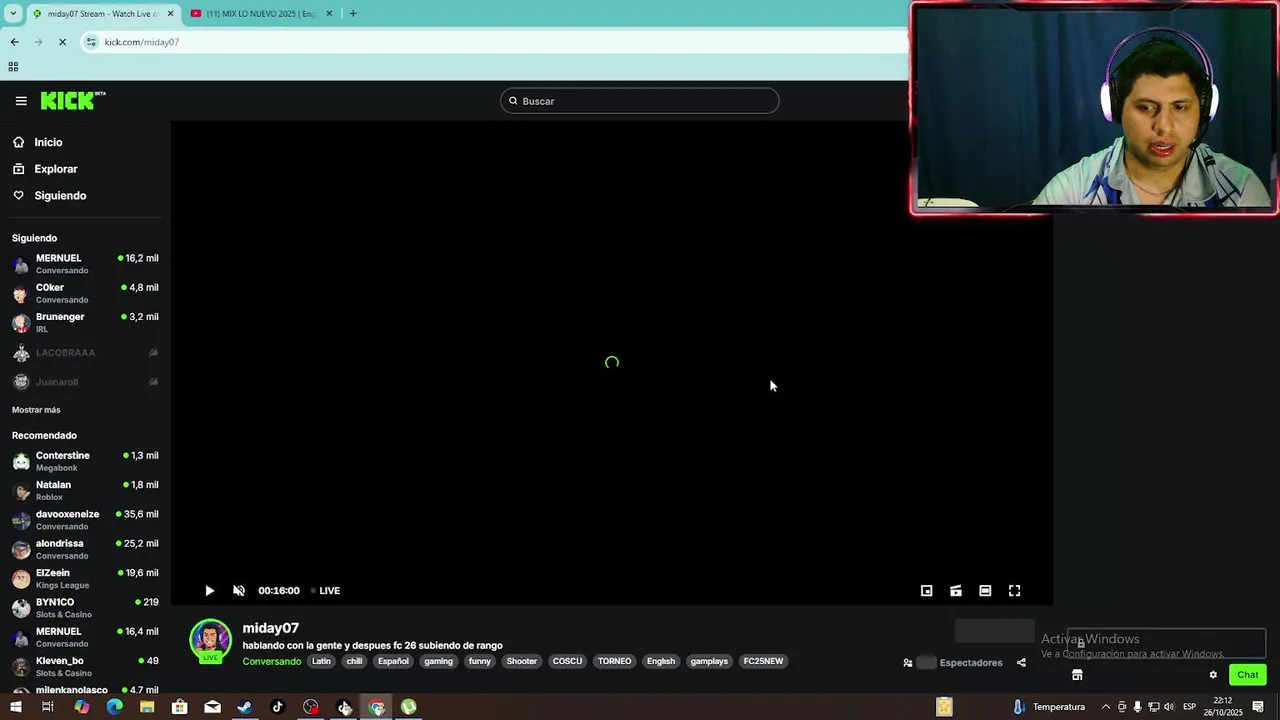Focus the Buscar search field
The height and width of the screenshot is (720, 1280).
(x=640, y=101)
